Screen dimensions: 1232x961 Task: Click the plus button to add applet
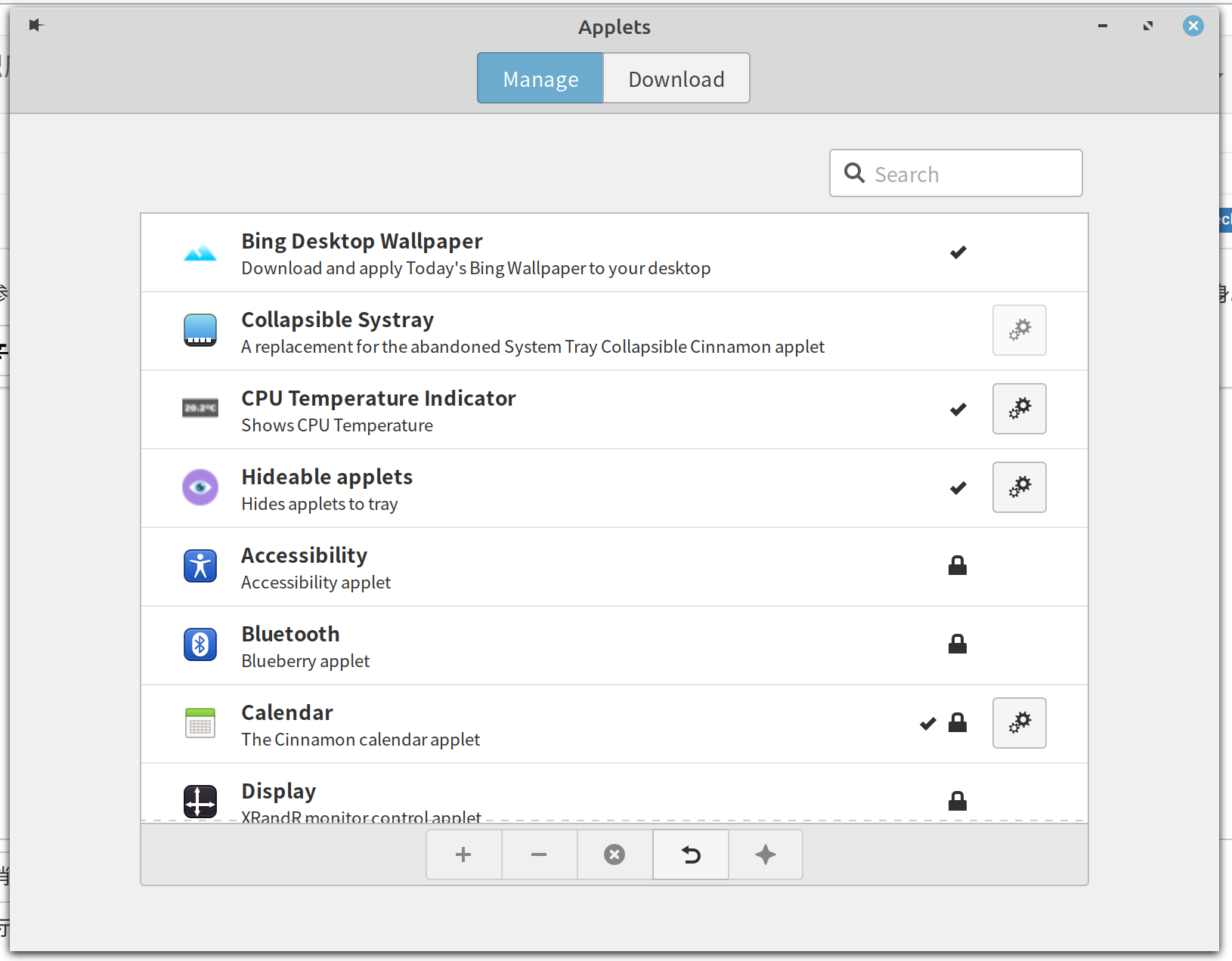[x=463, y=854]
